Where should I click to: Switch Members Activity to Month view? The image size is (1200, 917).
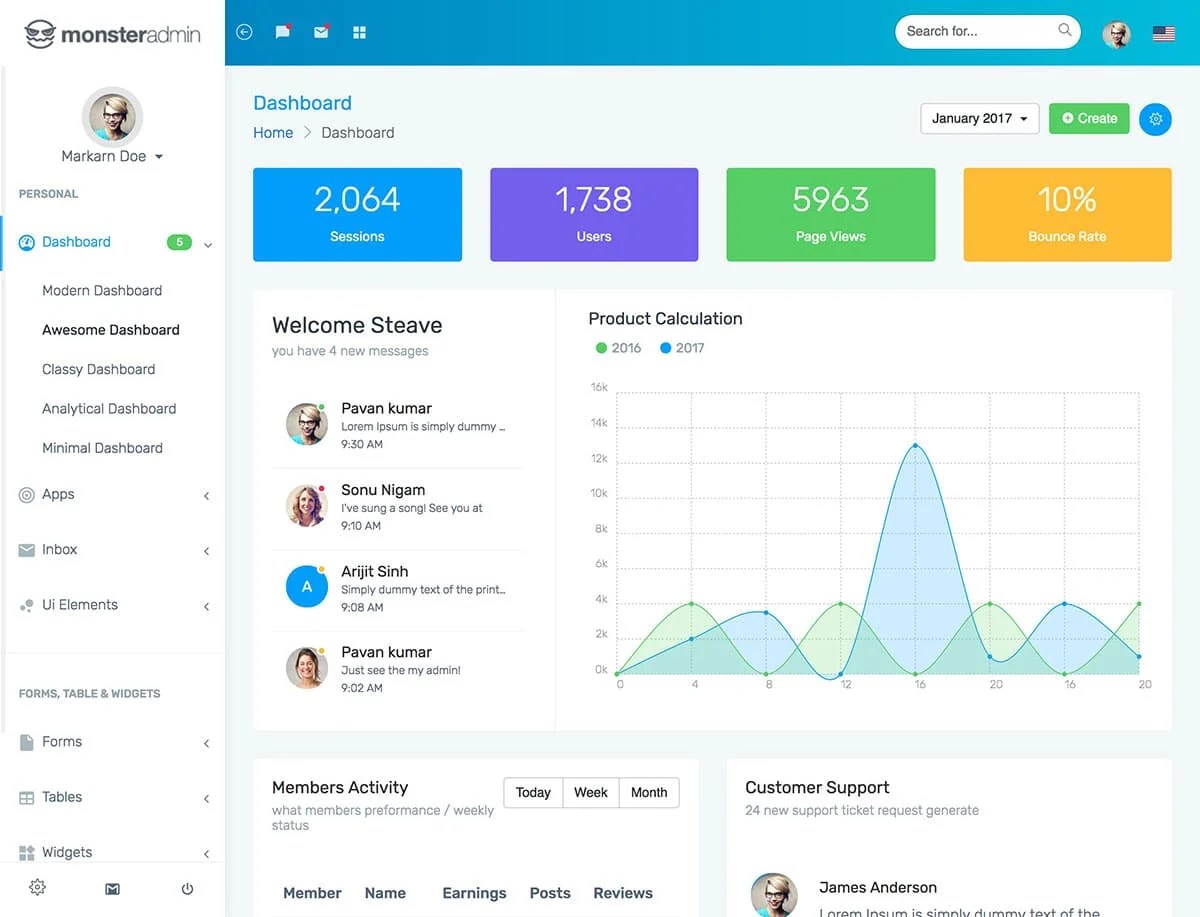tap(648, 792)
